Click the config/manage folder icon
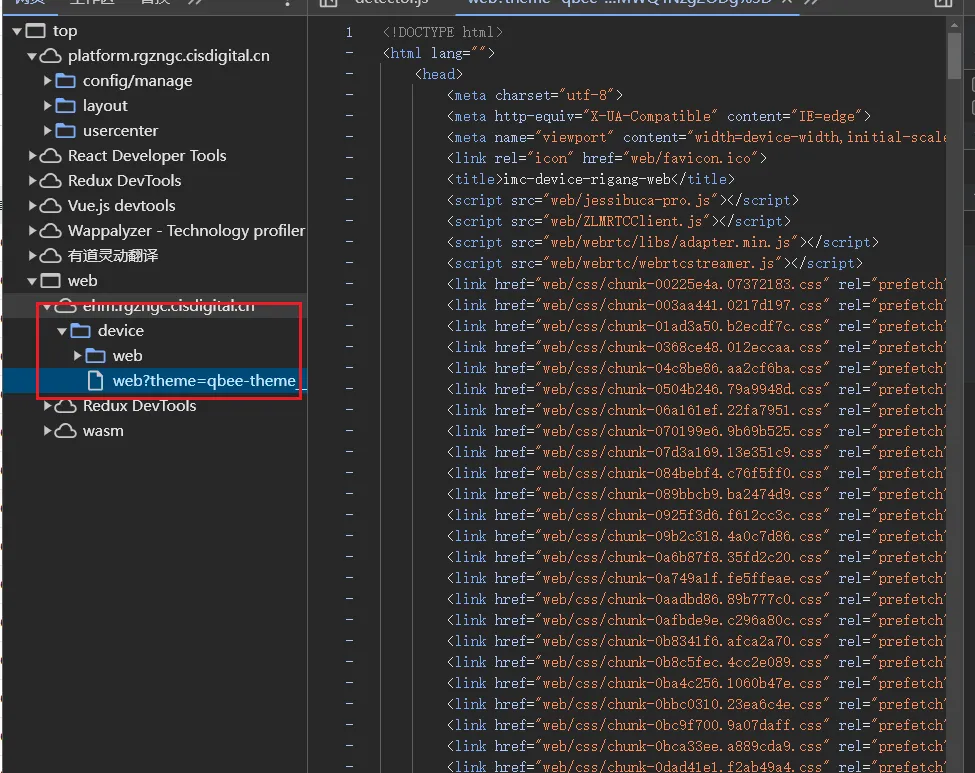Screen dimensions: 975x773 coord(65,81)
